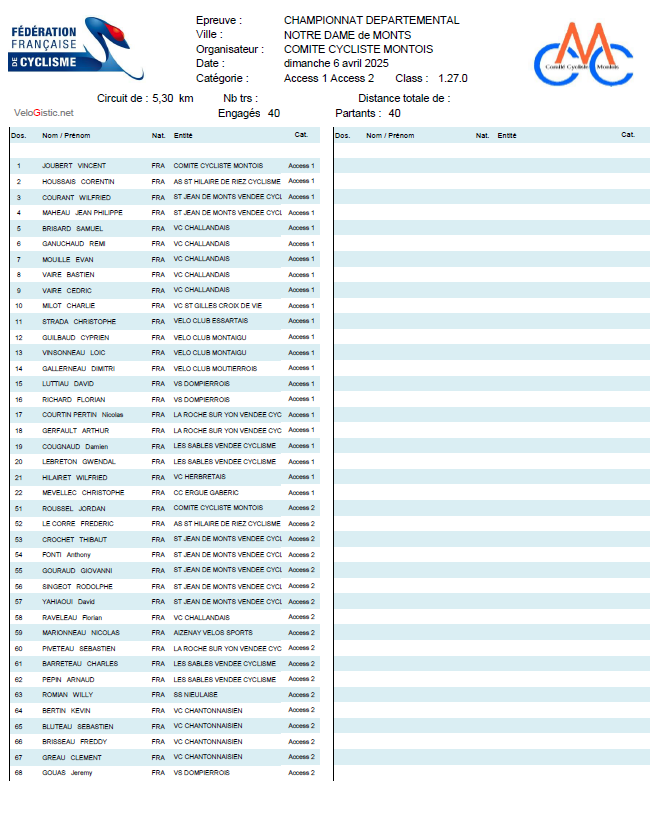The width and height of the screenshot is (665, 813).
Task: Select rider 'MAHEAU JEAN PHILIPPE'
Action: point(82,213)
